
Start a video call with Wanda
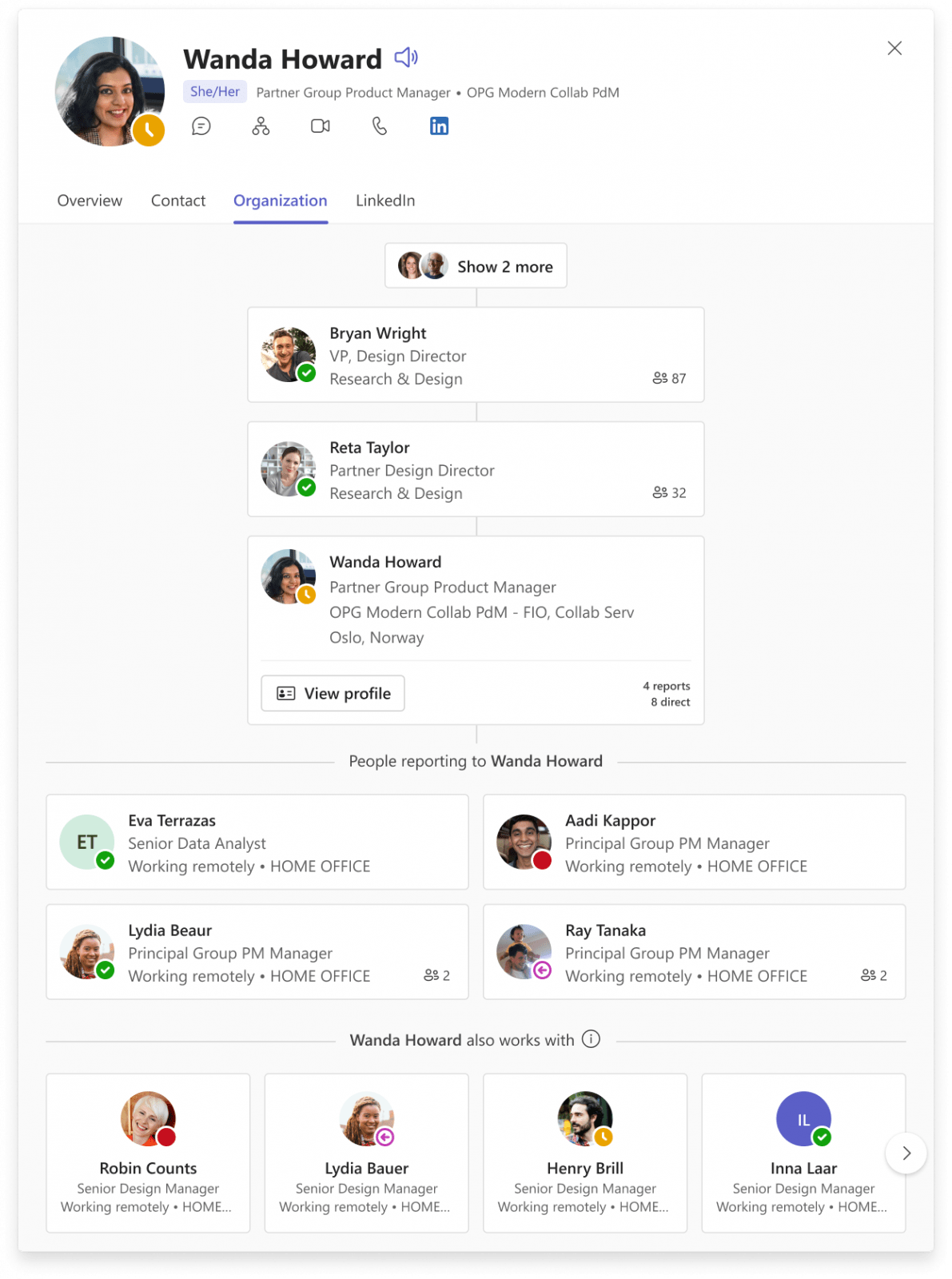pyautogui.click(x=321, y=126)
